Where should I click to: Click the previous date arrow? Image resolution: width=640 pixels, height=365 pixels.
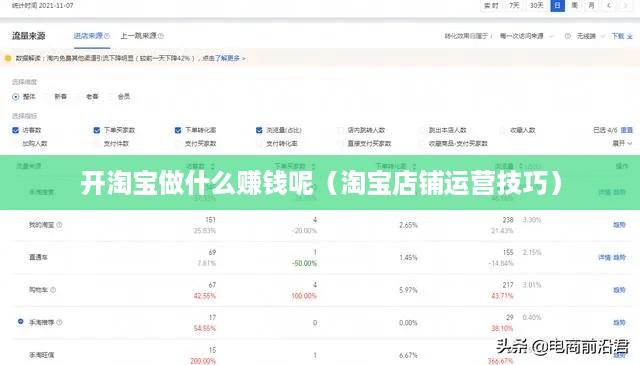click(609, 5)
